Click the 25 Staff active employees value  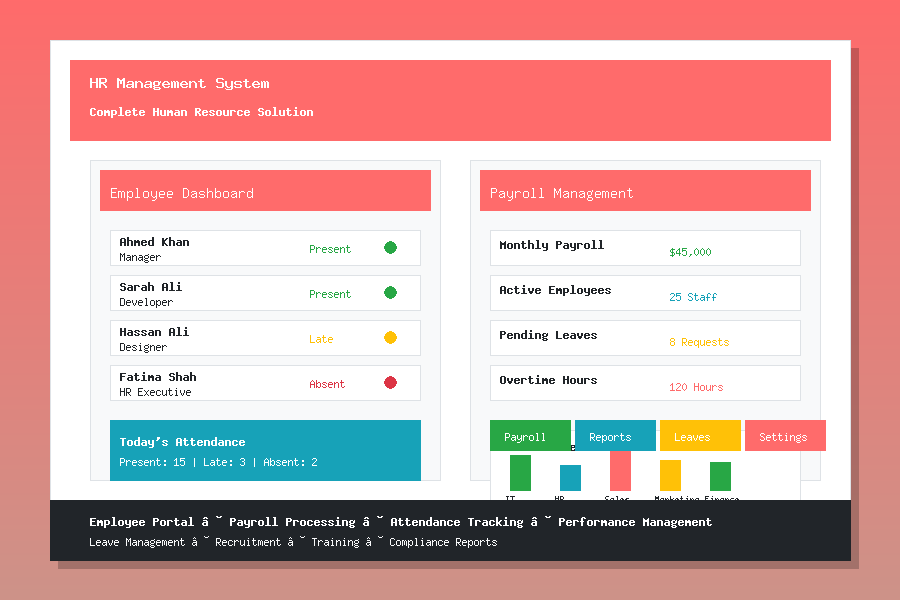[693, 297]
